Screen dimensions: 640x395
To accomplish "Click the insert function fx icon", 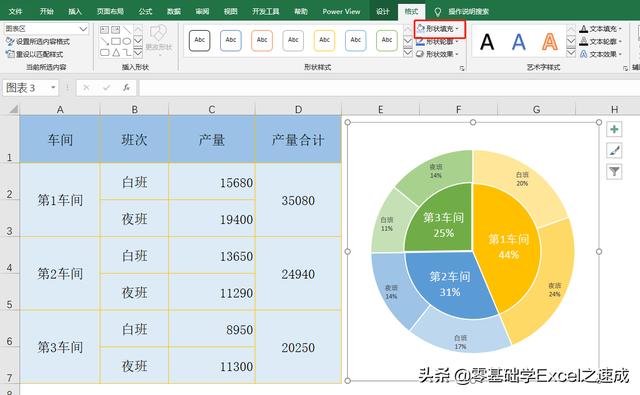I will point(127,88).
